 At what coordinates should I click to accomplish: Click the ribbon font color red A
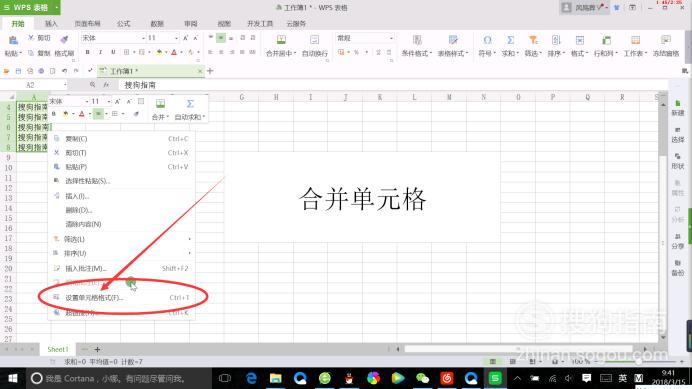click(174, 52)
